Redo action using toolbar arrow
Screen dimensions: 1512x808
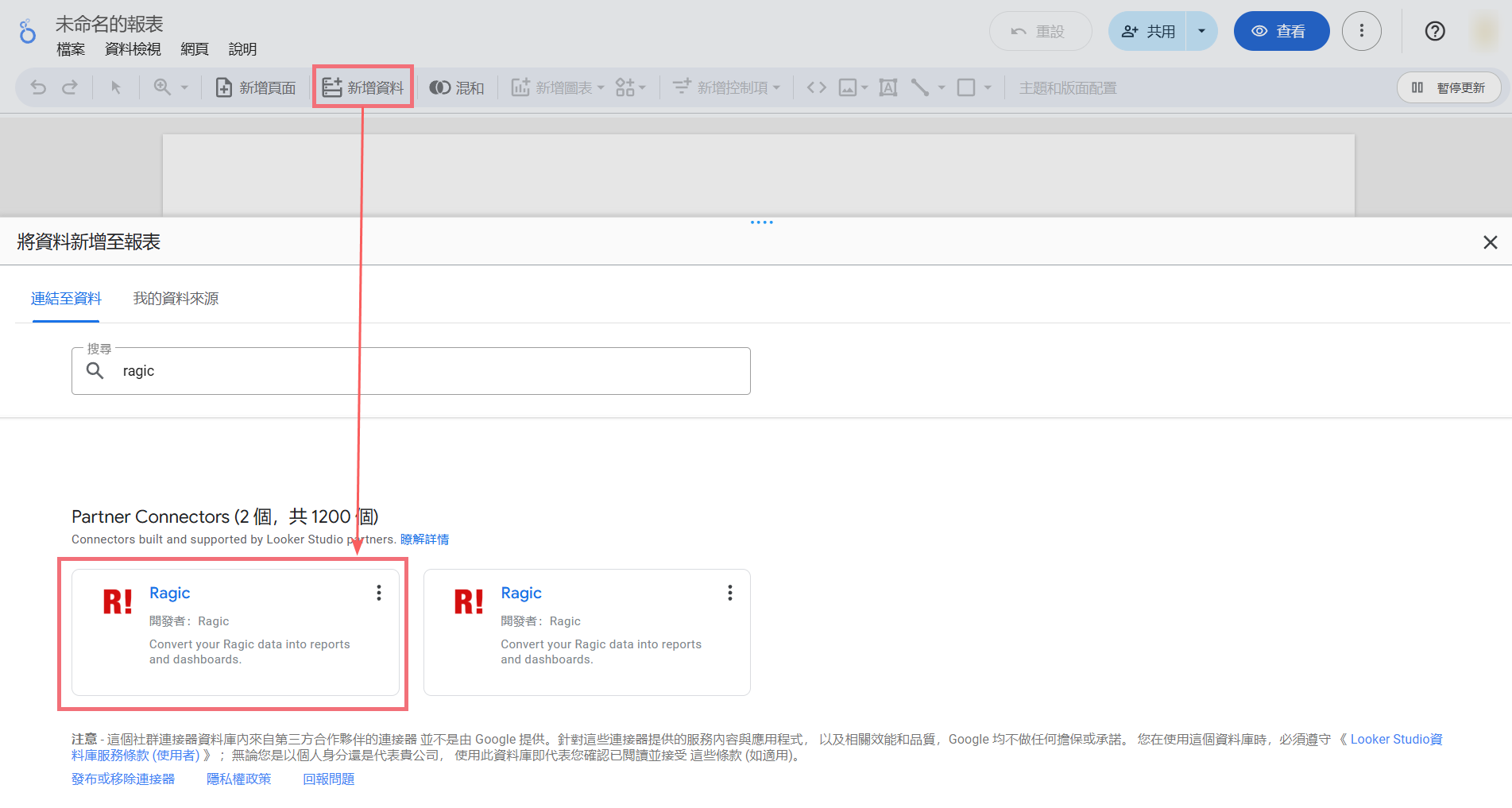tap(70, 87)
